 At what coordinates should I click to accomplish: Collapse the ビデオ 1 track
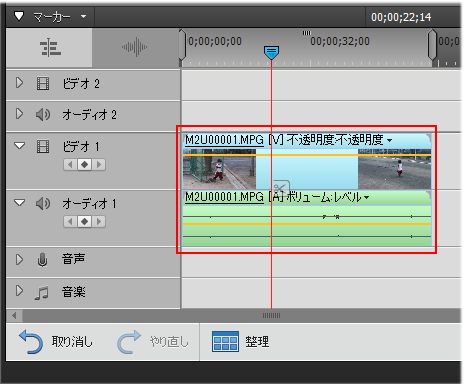[20, 146]
